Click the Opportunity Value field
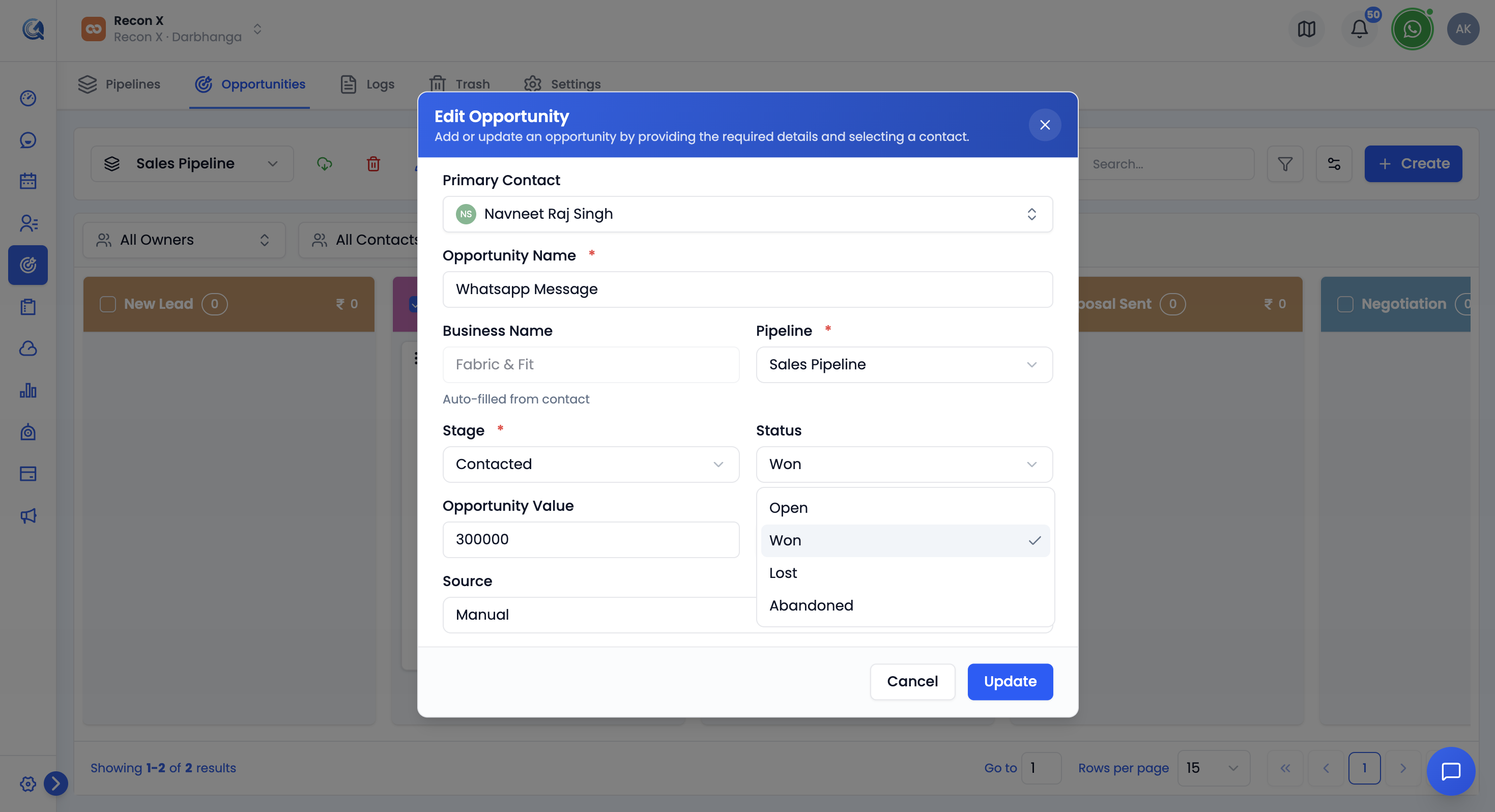 (x=591, y=540)
